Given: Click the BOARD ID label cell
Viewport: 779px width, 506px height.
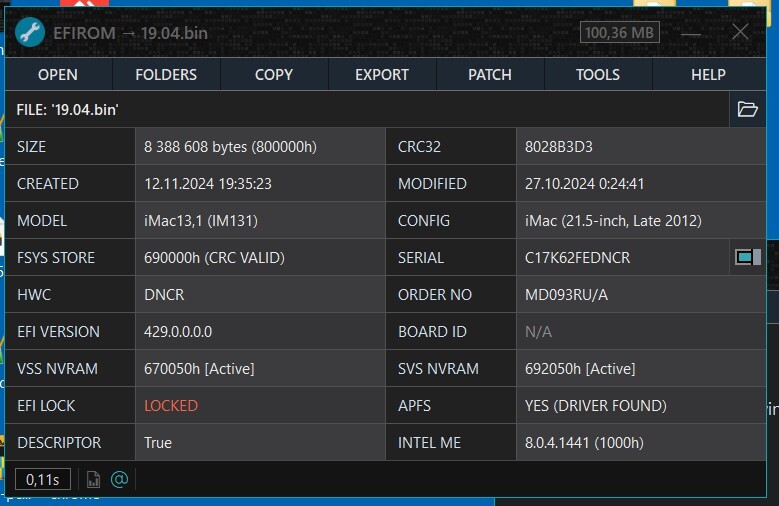Looking at the screenshot, I should pyautogui.click(x=451, y=332).
